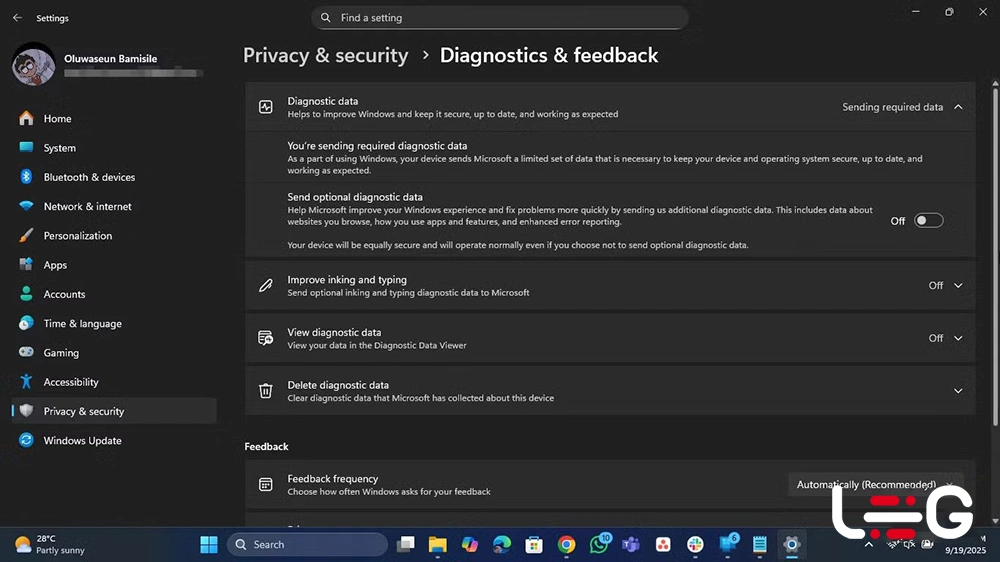Click the Network & internet icon
This screenshot has height=562, width=1000.
click(x=26, y=206)
